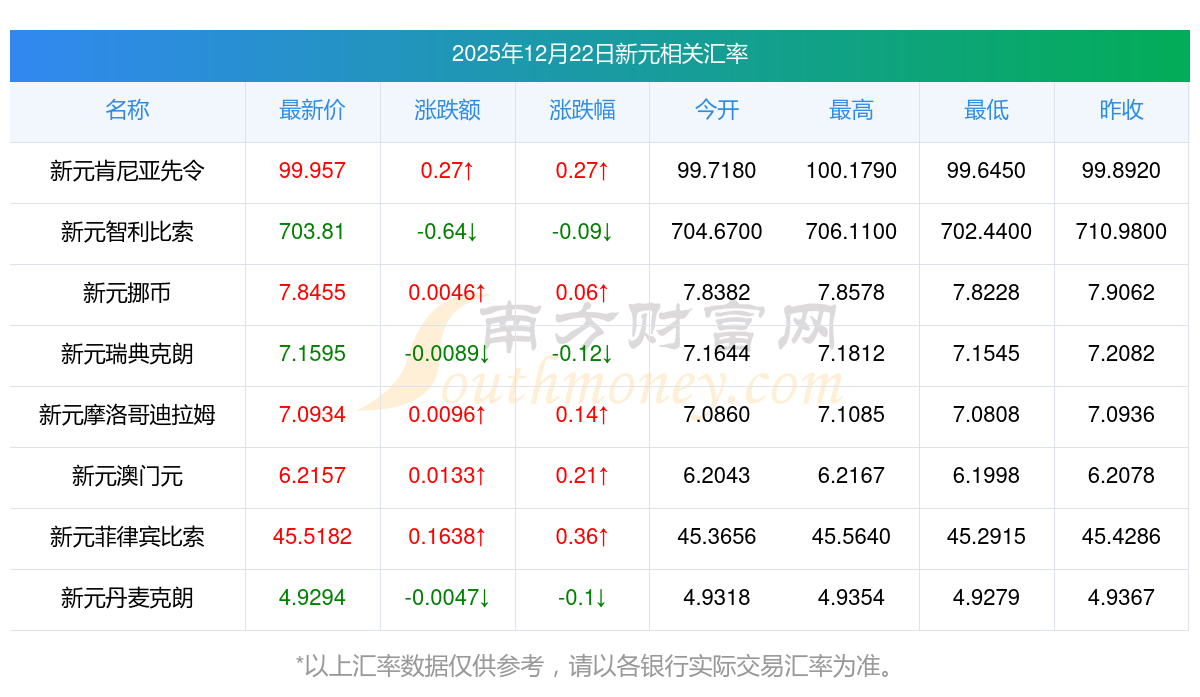Click latest price 703.81
Screen dimensions: 1200x697
312,232
